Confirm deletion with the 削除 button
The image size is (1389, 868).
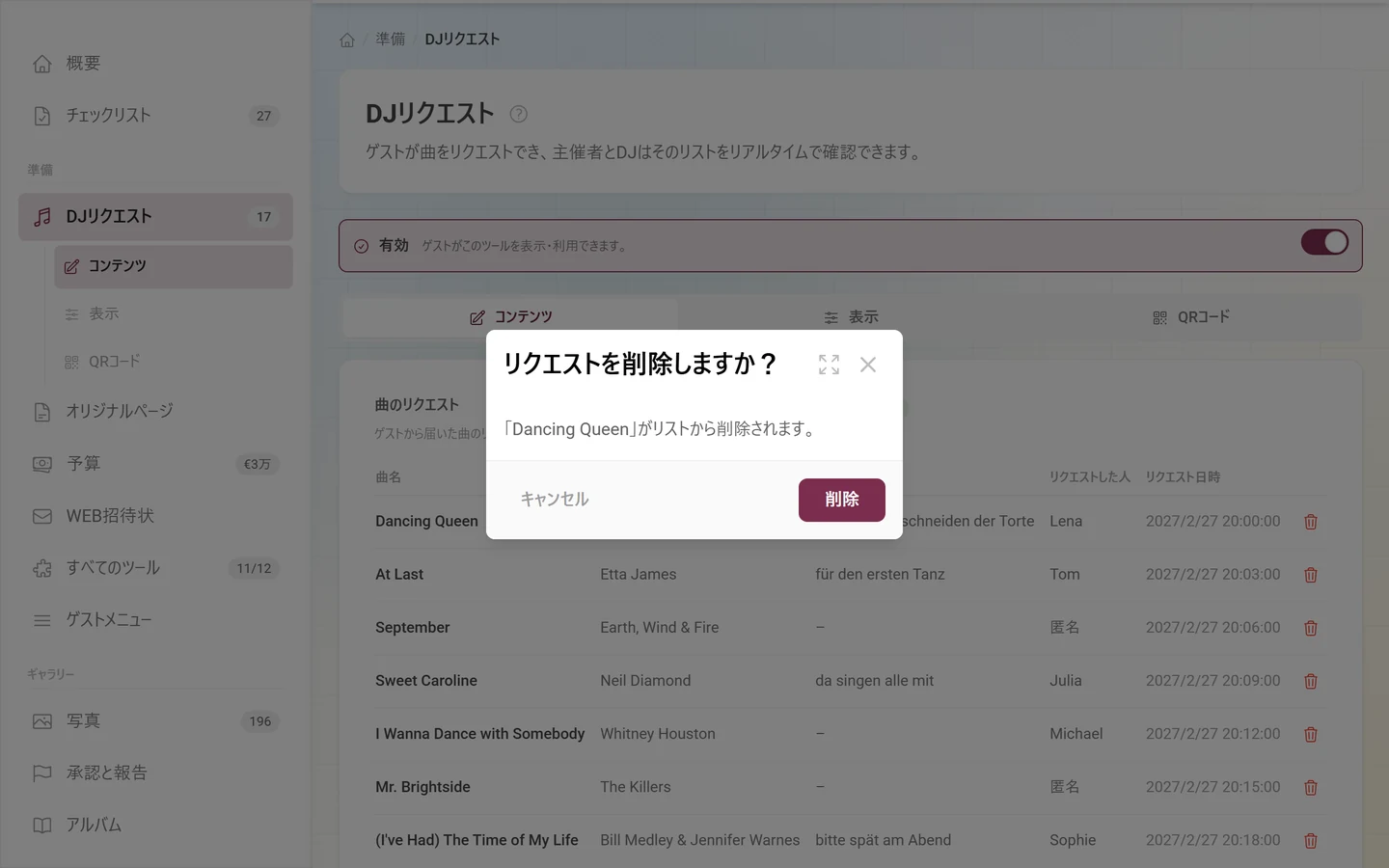(841, 500)
